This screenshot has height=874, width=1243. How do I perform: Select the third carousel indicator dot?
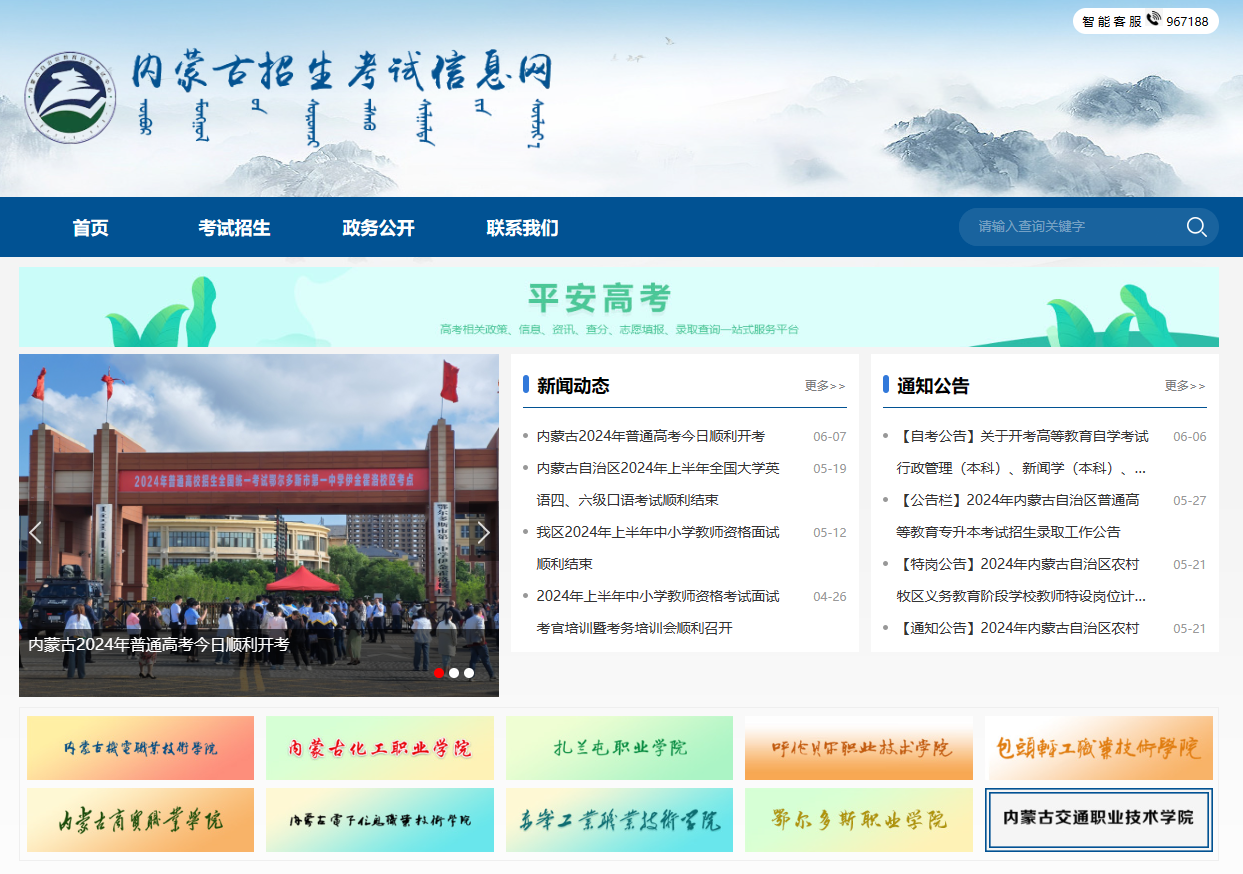click(x=469, y=673)
